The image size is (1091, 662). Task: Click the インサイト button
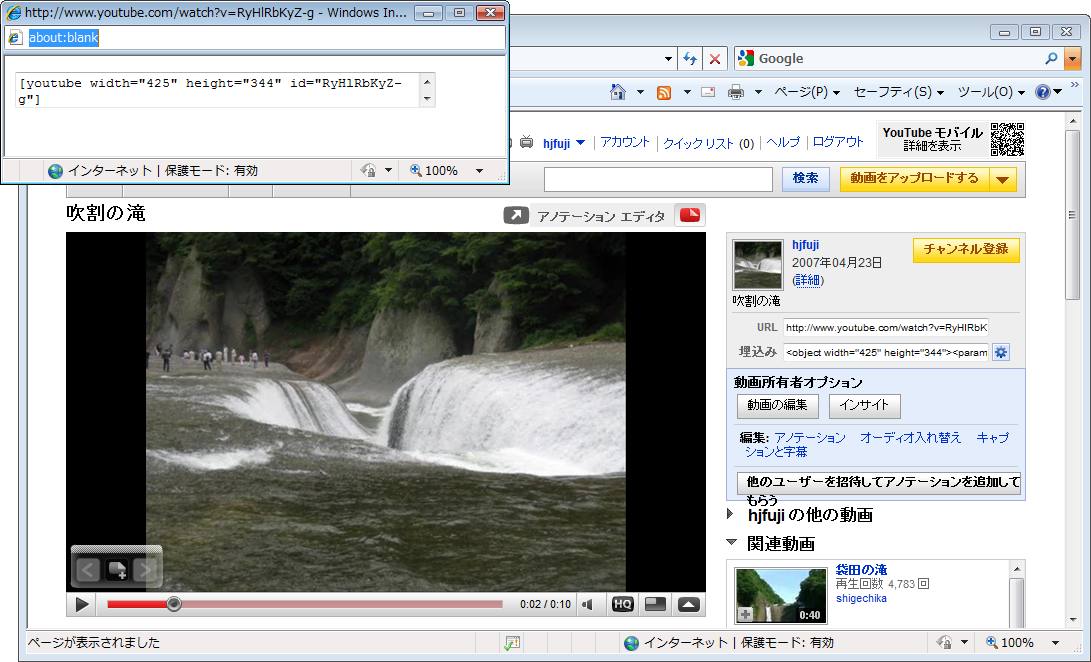pyautogui.click(x=864, y=405)
